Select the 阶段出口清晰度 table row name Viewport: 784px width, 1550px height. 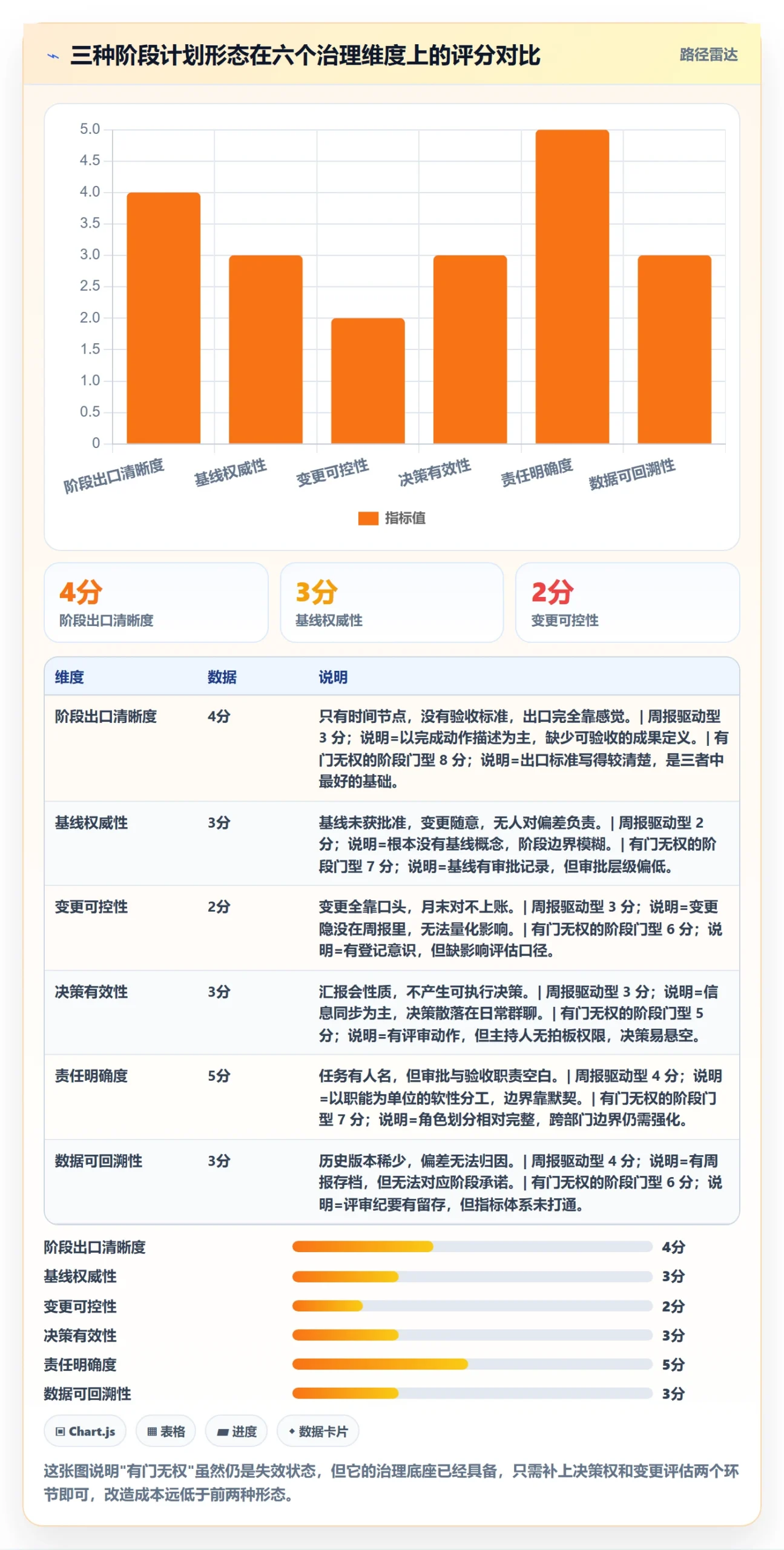[x=105, y=716]
